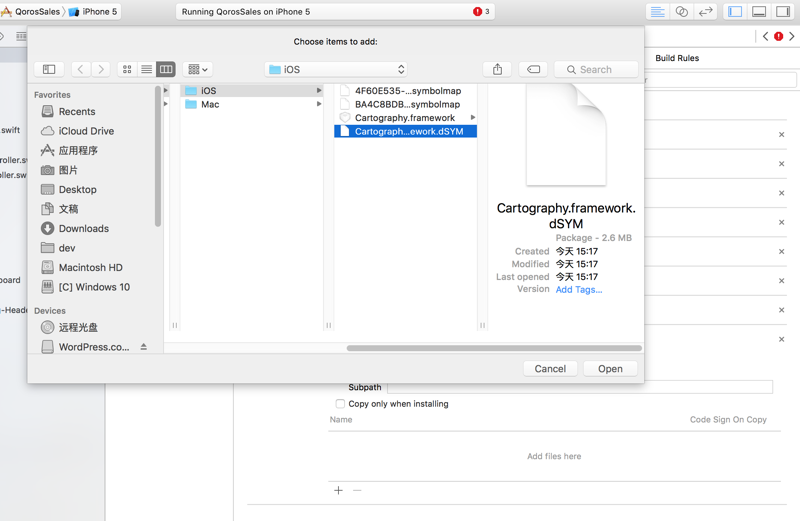Image resolution: width=800 pixels, height=521 pixels.
Task: Toggle the navigator panel in Xcode
Action: 735,12
